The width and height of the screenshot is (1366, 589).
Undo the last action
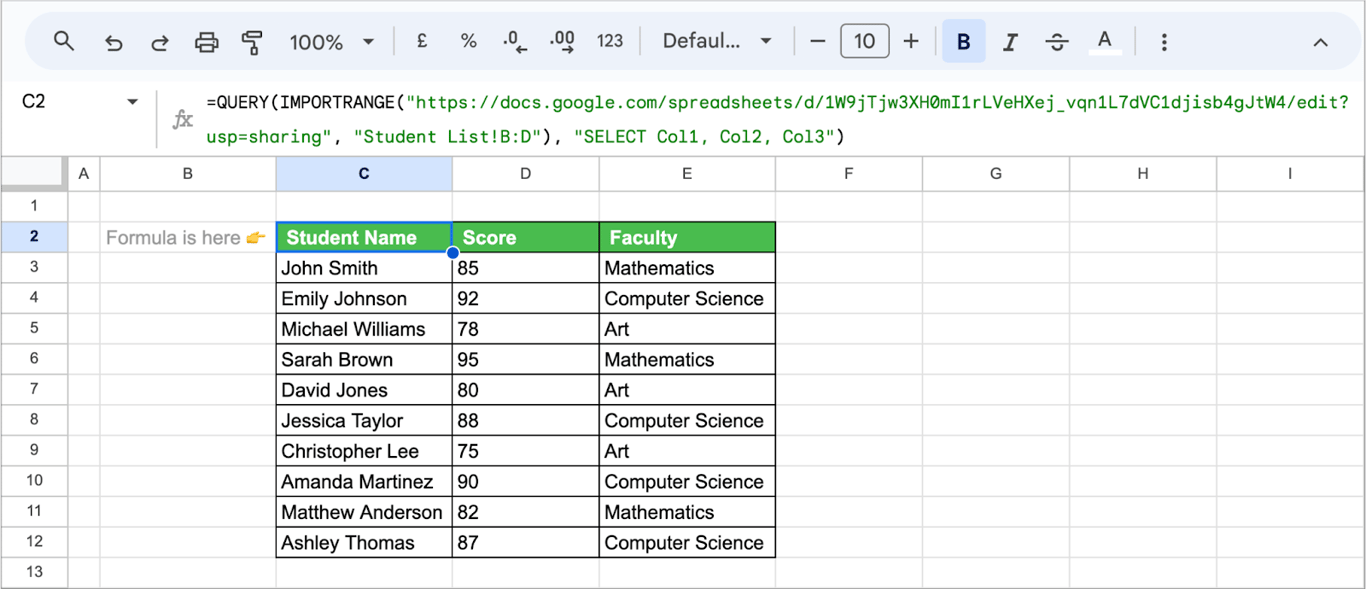(113, 42)
